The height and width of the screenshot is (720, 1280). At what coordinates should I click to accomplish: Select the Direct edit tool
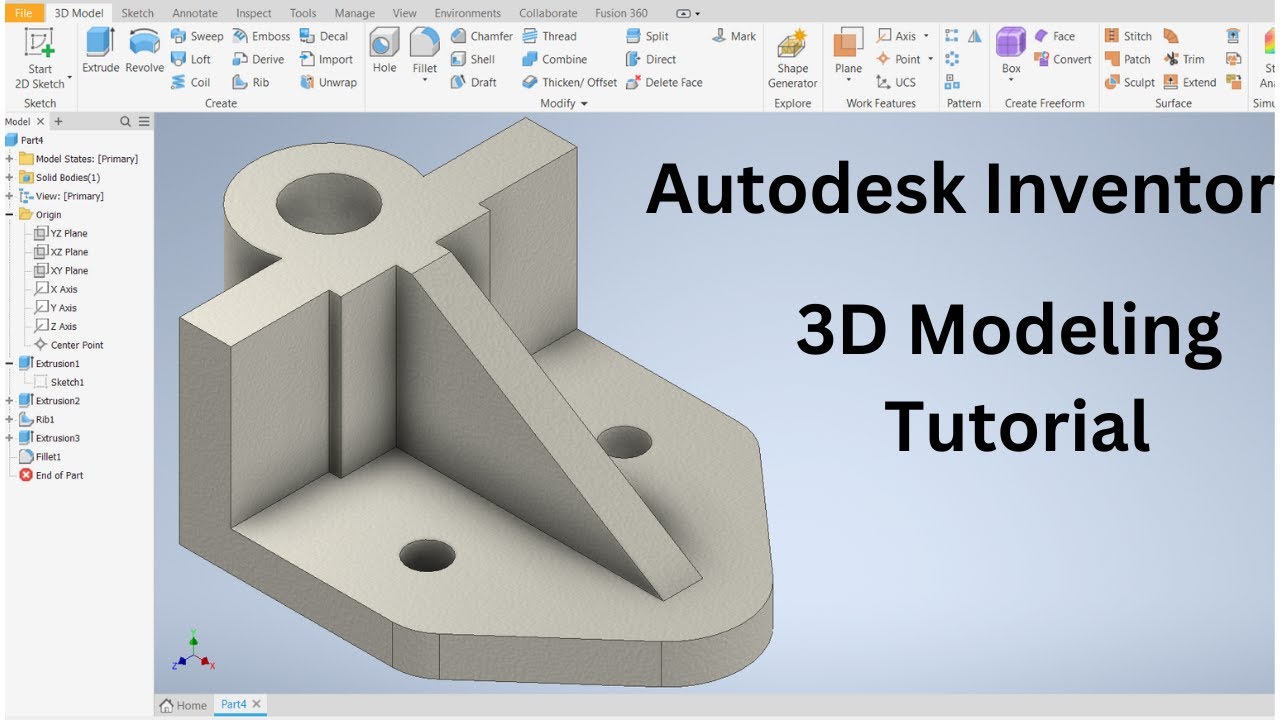(651, 59)
